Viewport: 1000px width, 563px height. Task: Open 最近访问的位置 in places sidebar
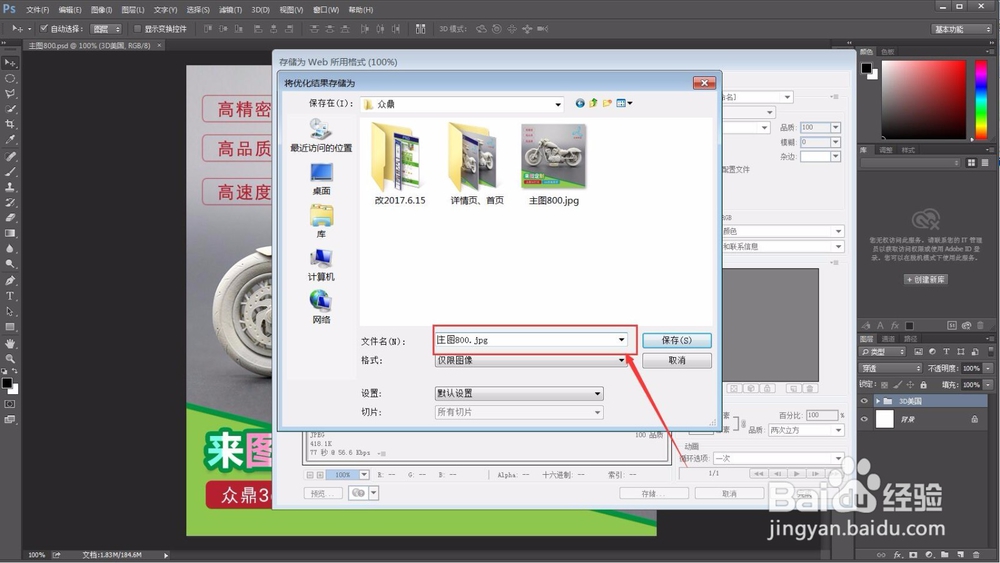[x=321, y=135]
